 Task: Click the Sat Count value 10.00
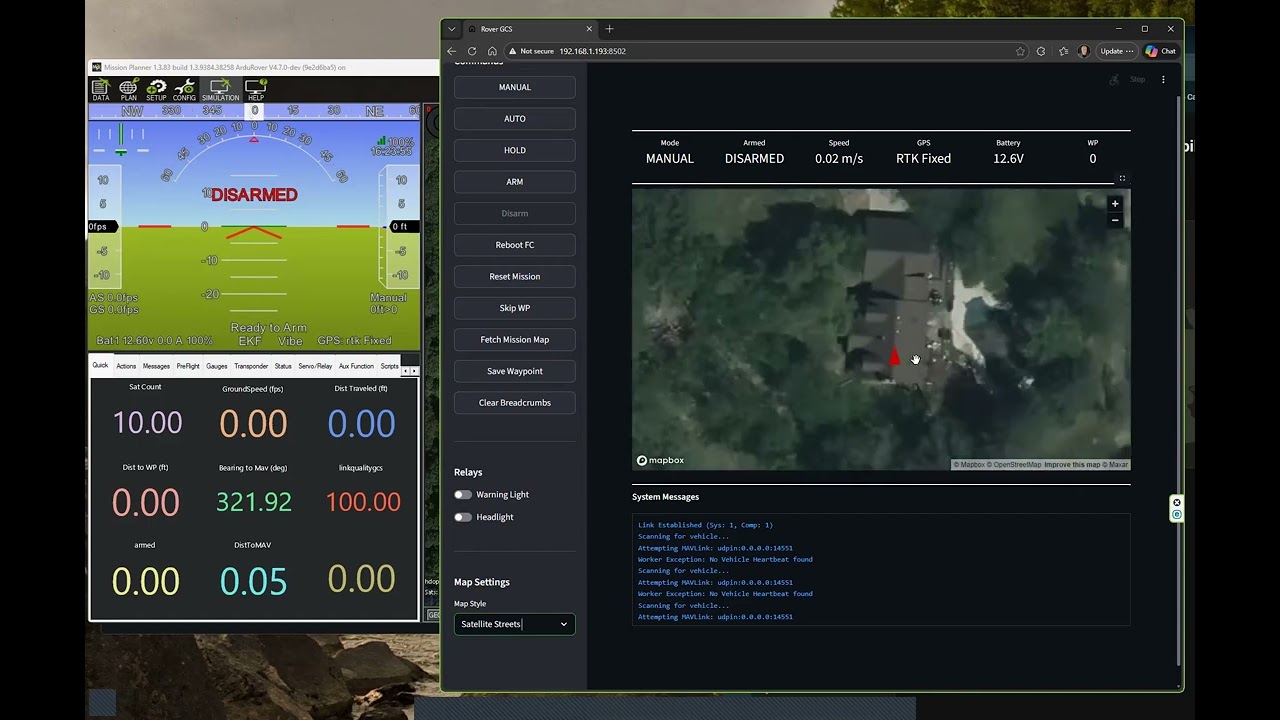click(147, 422)
